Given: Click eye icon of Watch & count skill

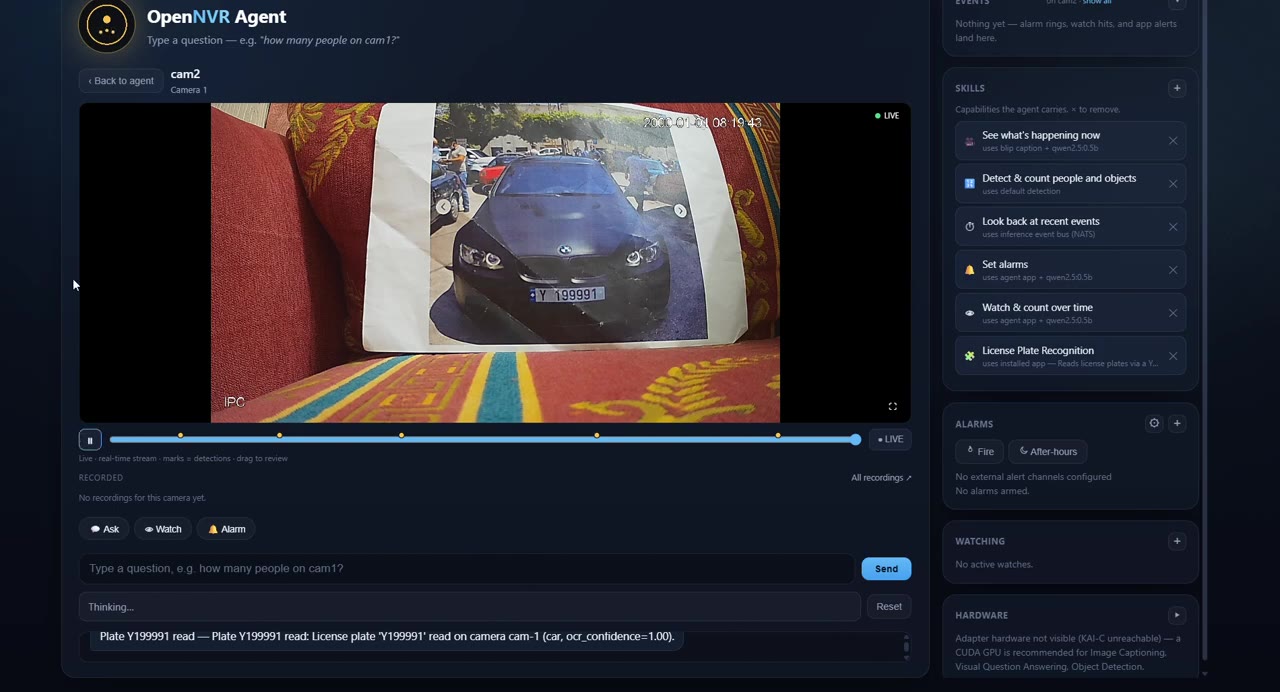Looking at the screenshot, I should coord(969,313).
